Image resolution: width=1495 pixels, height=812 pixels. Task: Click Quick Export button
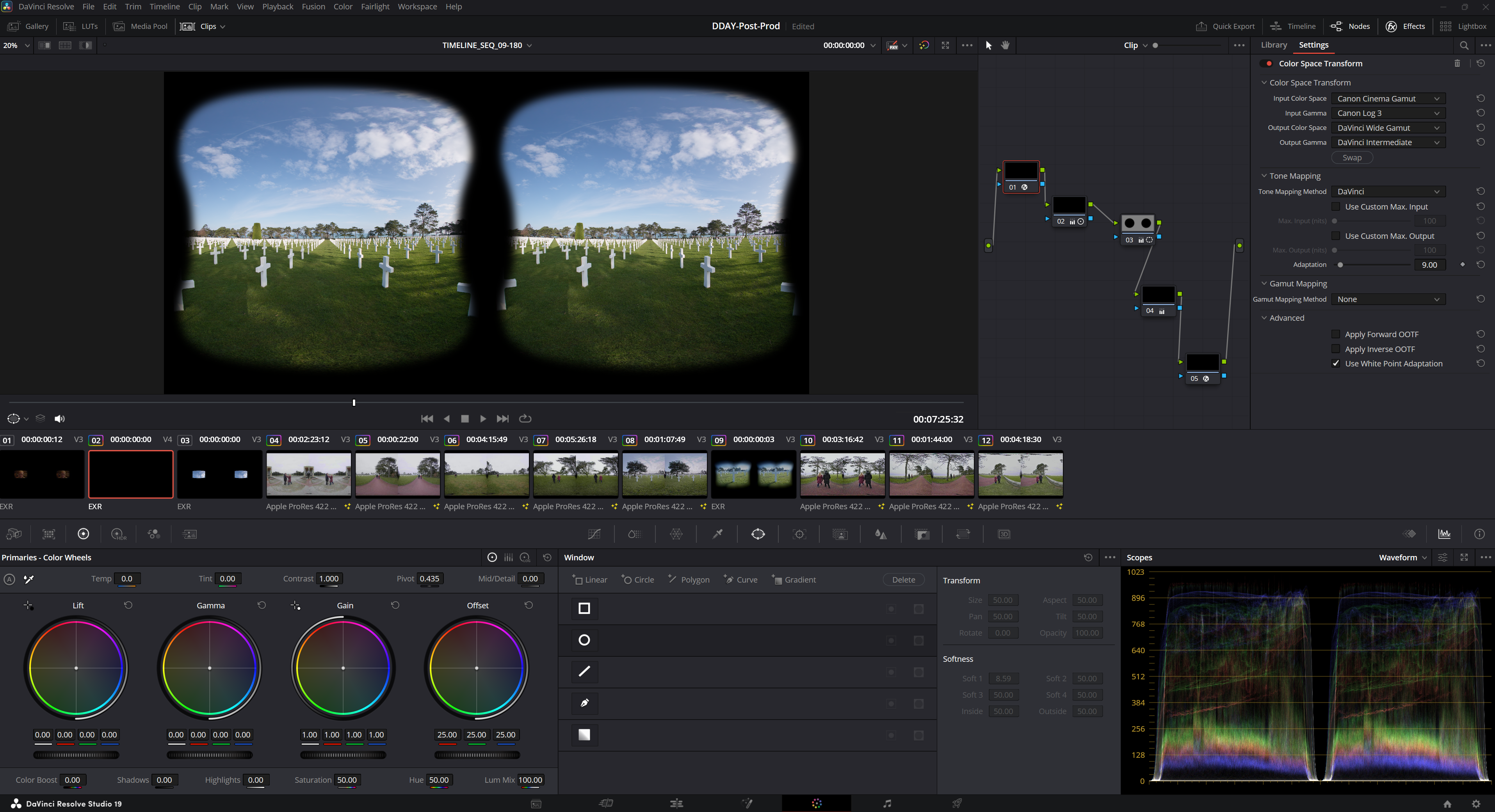[x=1225, y=26]
